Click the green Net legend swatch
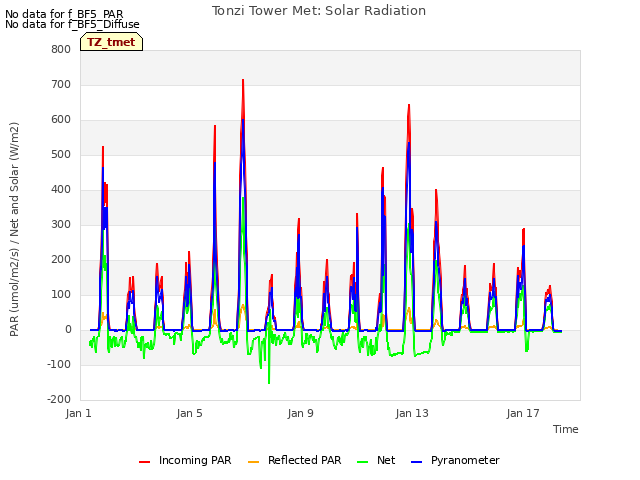The height and width of the screenshot is (480, 640). [x=362, y=462]
